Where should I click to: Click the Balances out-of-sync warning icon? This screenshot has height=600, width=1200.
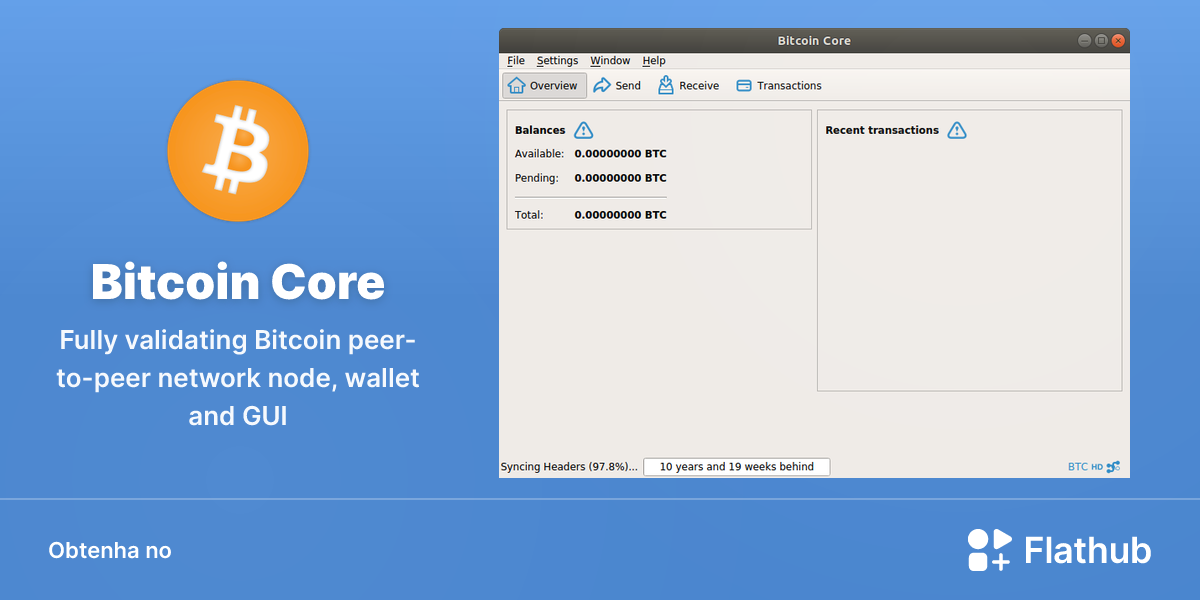(584, 130)
